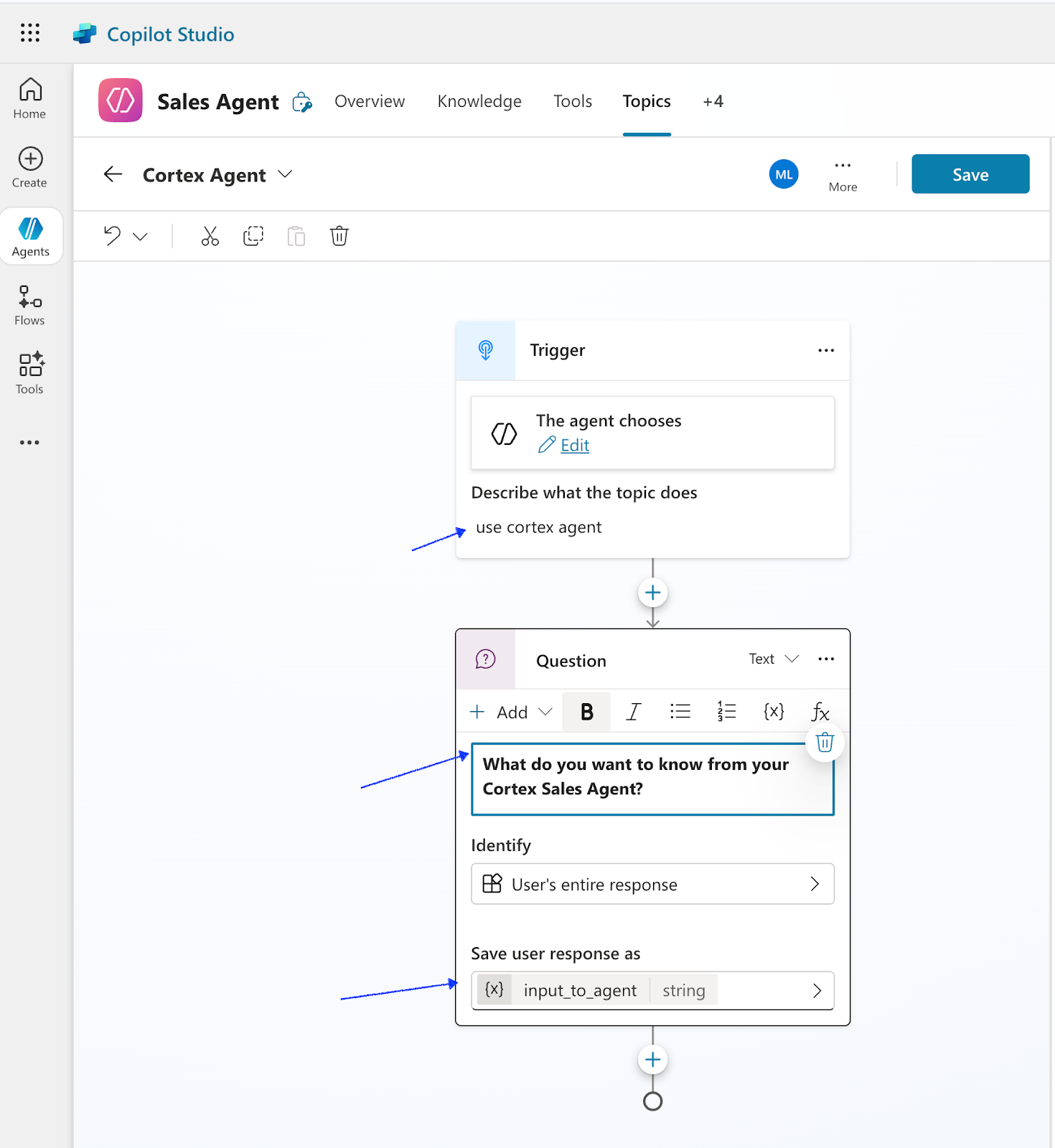The height and width of the screenshot is (1148, 1055).
Task: Open Trigger node options ellipsis
Action: pos(826,350)
